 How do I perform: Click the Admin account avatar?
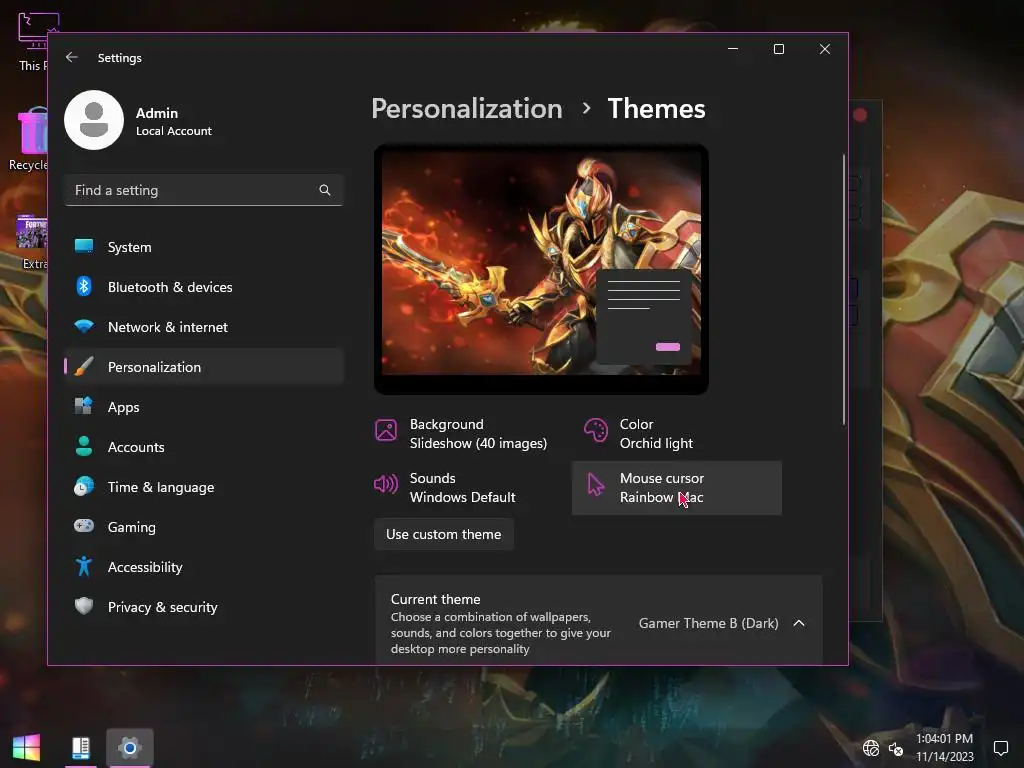coord(94,120)
